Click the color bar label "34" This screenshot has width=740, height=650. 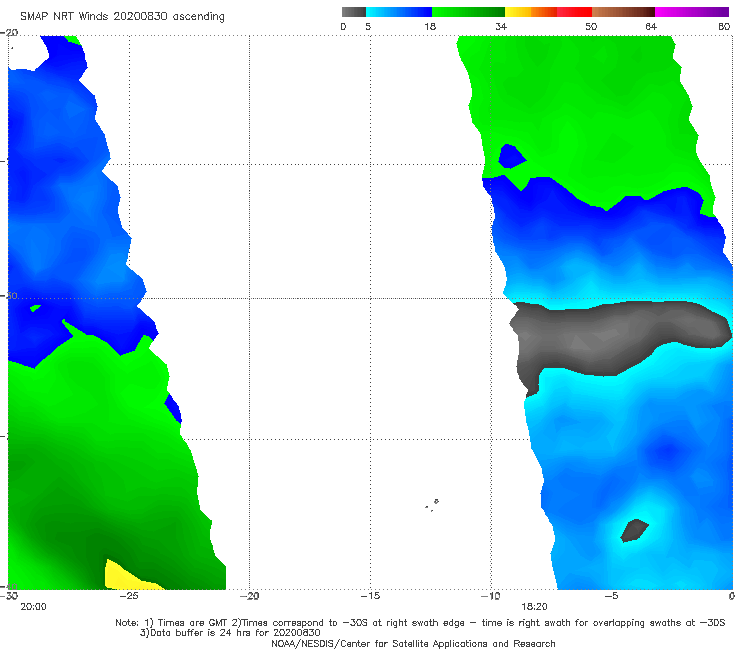point(501,27)
